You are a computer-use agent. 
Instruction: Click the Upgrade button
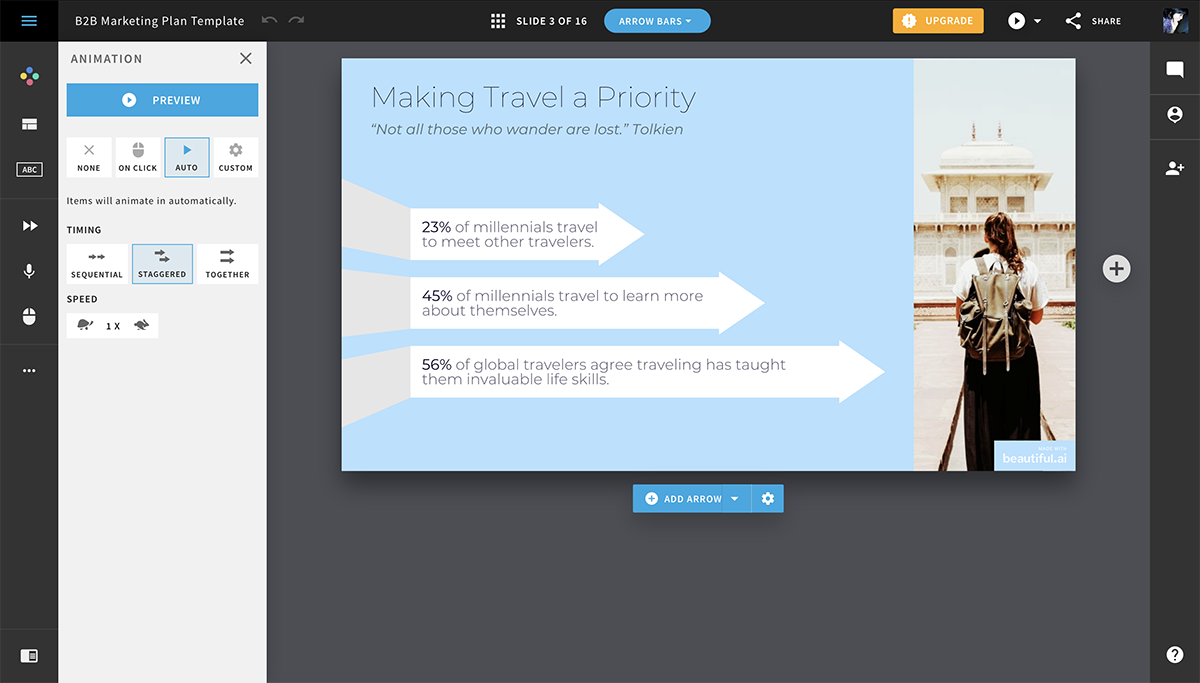pyautogui.click(x=938, y=21)
